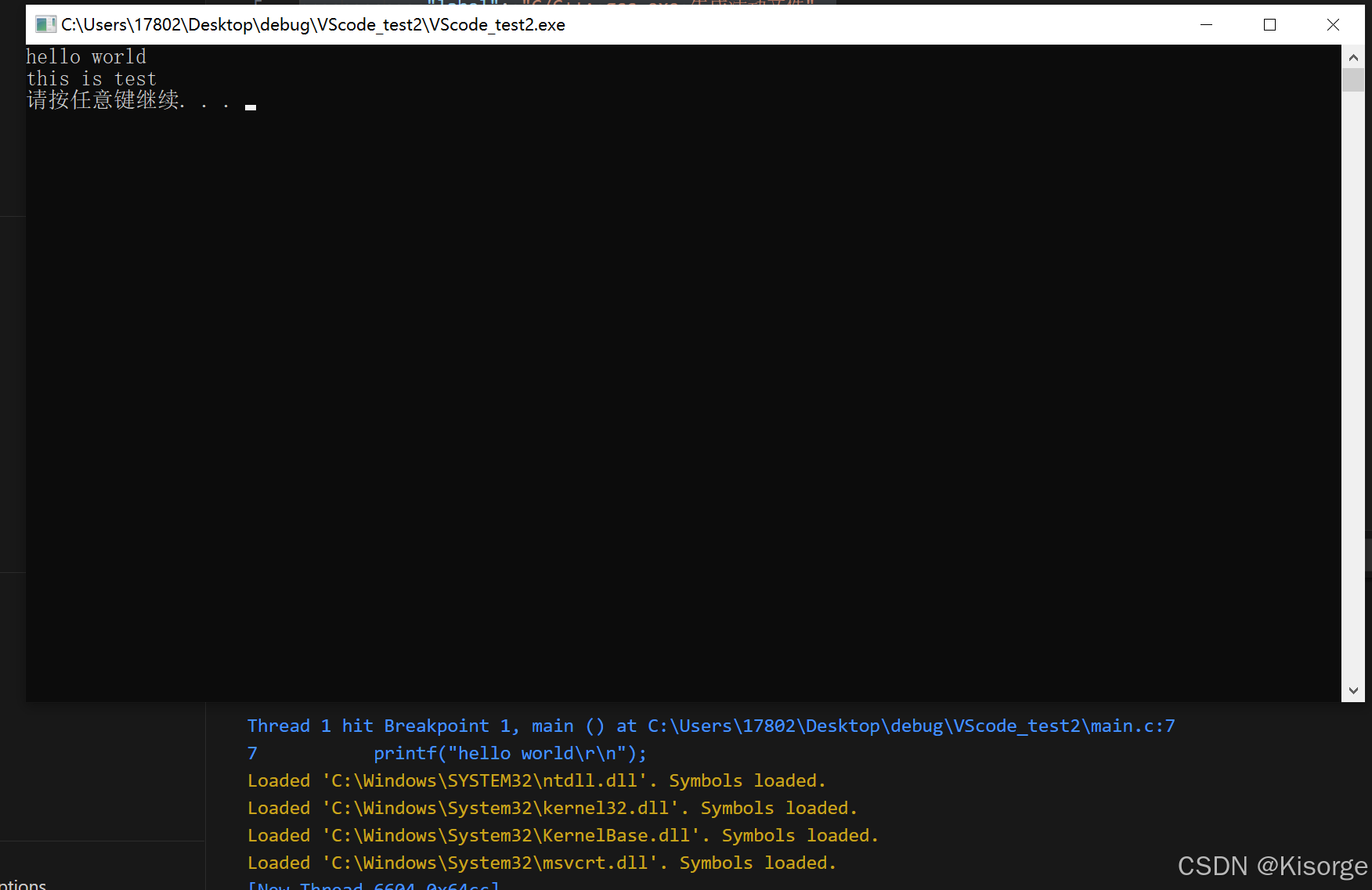Click the 'this is test' output line
1372x890 pixels.
pos(92,79)
